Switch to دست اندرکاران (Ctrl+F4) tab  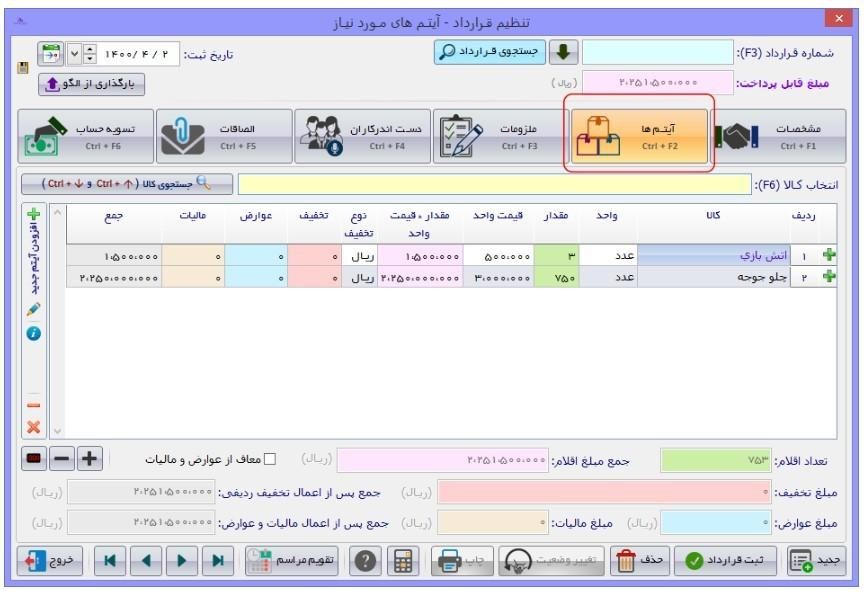pos(362,136)
